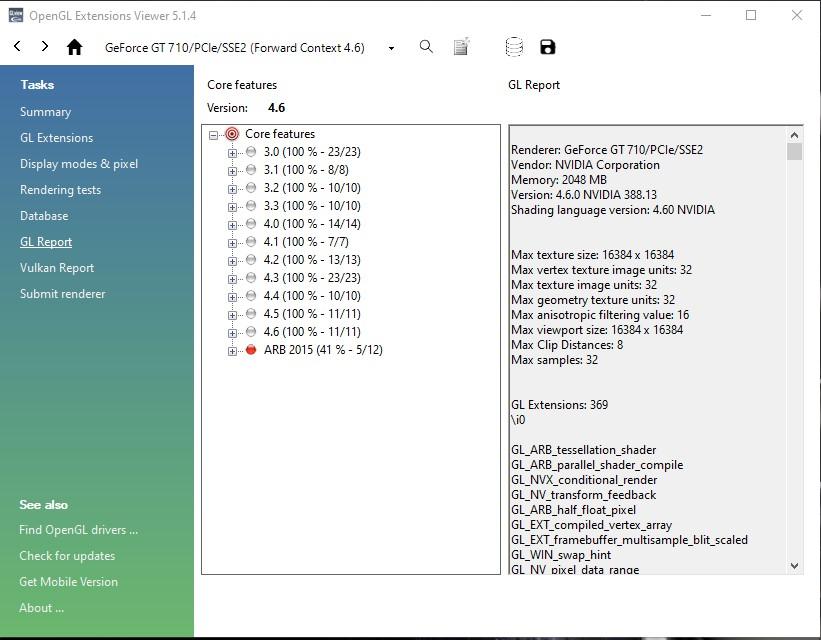This screenshot has height=640, width=821.
Task: Select tree row 3.3 (100 % - 10/10)
Action: tap(312, 206)
